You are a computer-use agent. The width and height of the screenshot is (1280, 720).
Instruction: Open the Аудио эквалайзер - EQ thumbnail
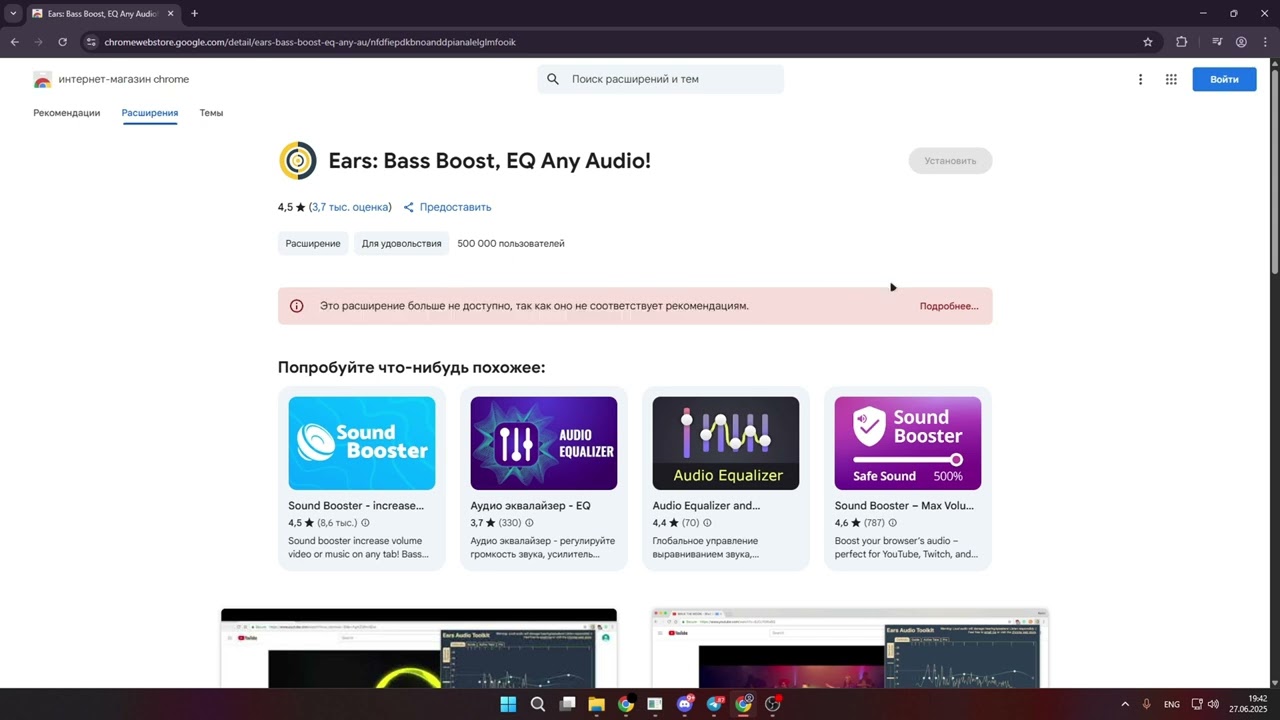click(x=544, y=443)
